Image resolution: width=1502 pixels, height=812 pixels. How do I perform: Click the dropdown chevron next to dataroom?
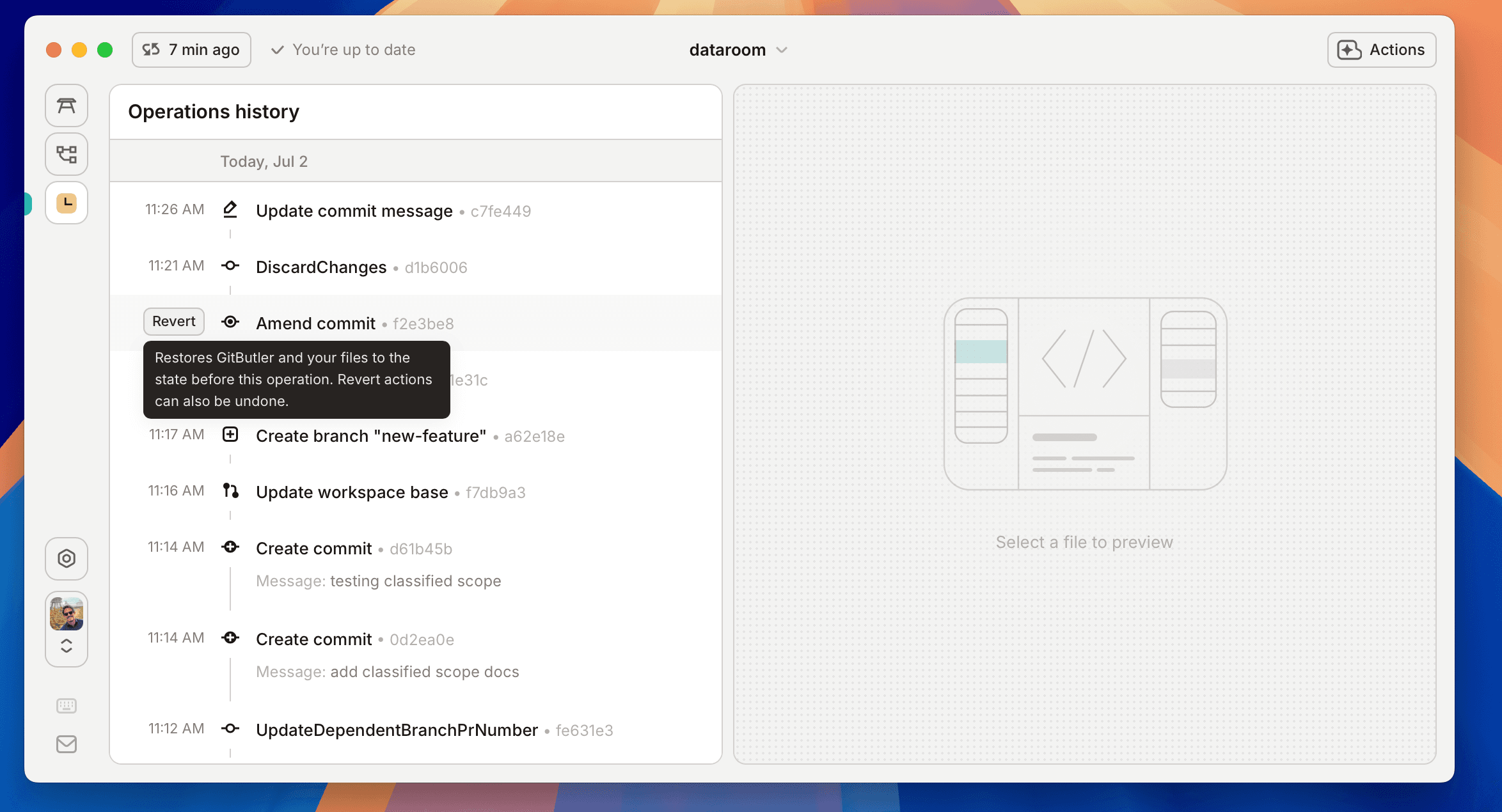(782, 50)
